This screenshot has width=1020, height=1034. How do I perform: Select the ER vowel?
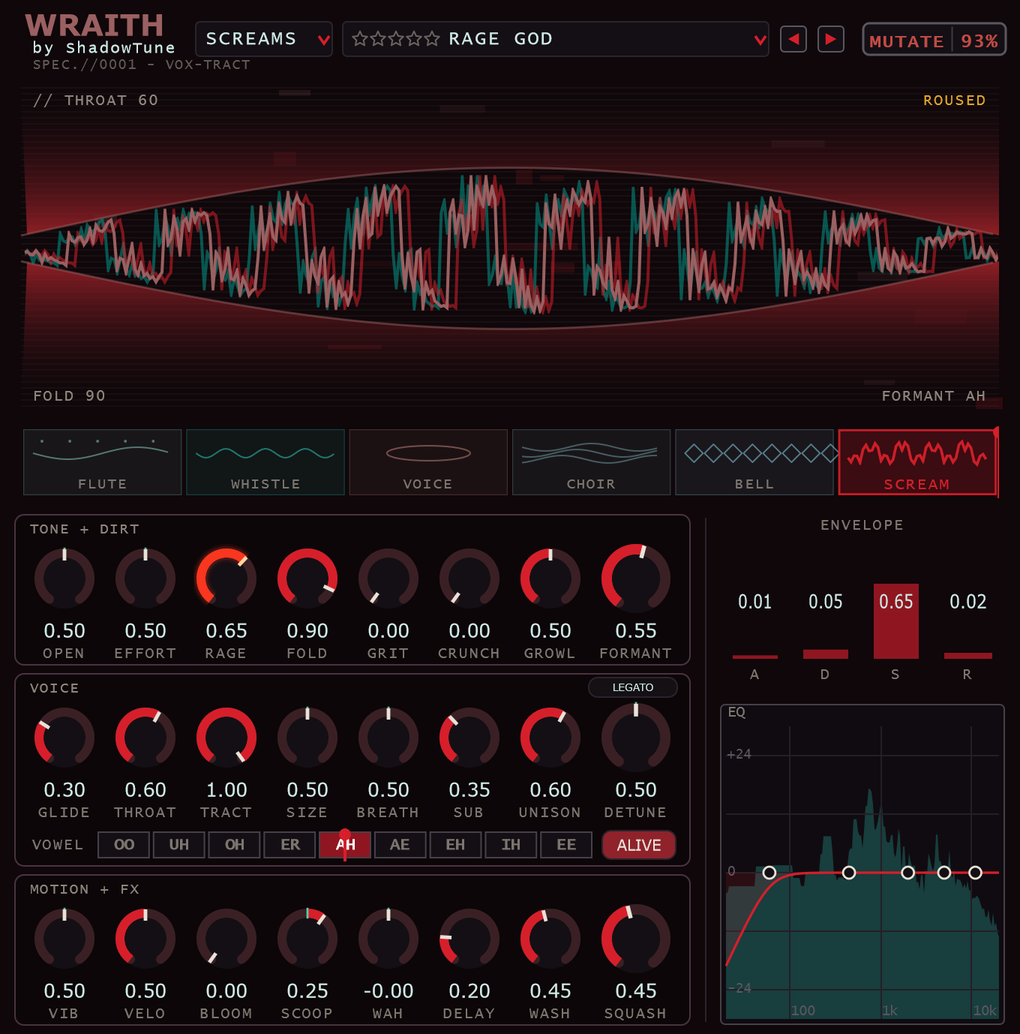pyautogui.click(x=289, y=845)
